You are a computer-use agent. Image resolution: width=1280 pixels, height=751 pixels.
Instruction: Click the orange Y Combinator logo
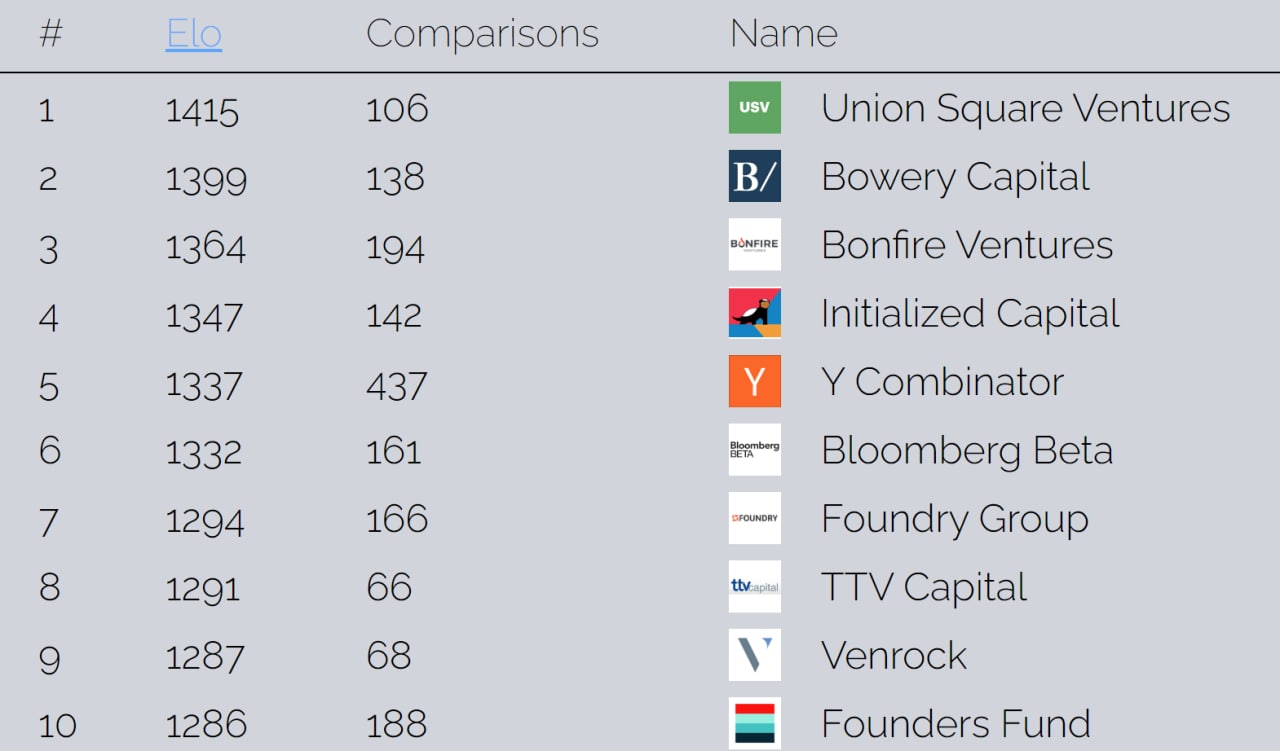coord(754,382)
